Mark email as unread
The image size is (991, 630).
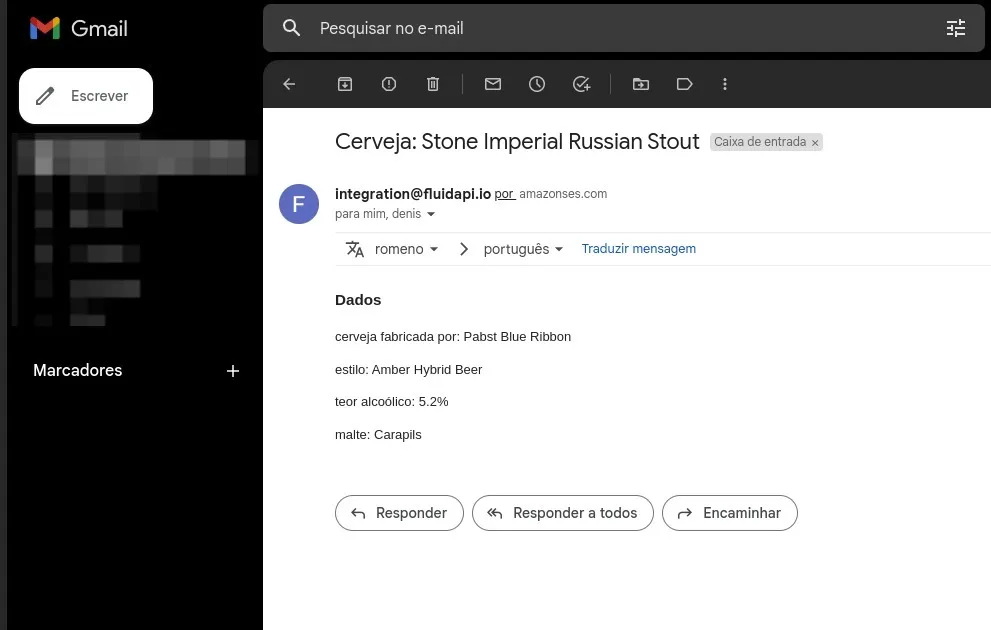point(493,84)
